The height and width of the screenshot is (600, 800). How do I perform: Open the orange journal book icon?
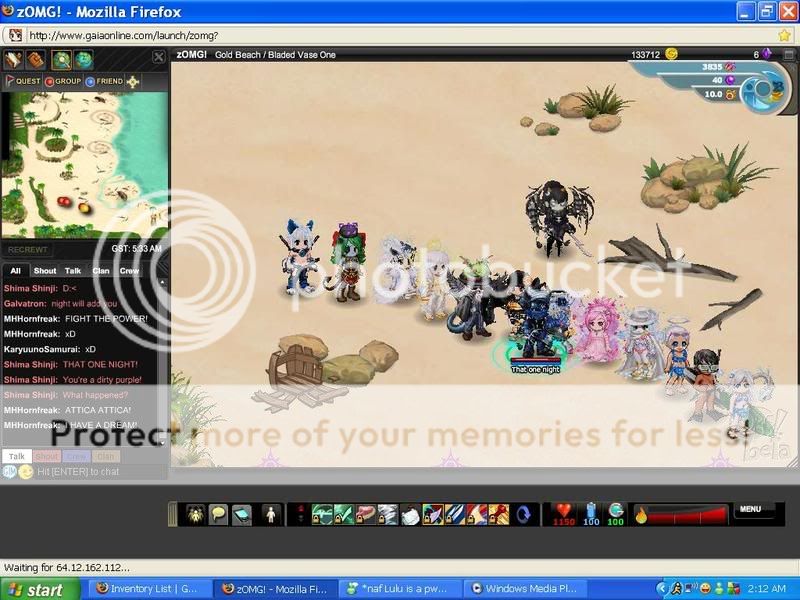tap(36, 60)
